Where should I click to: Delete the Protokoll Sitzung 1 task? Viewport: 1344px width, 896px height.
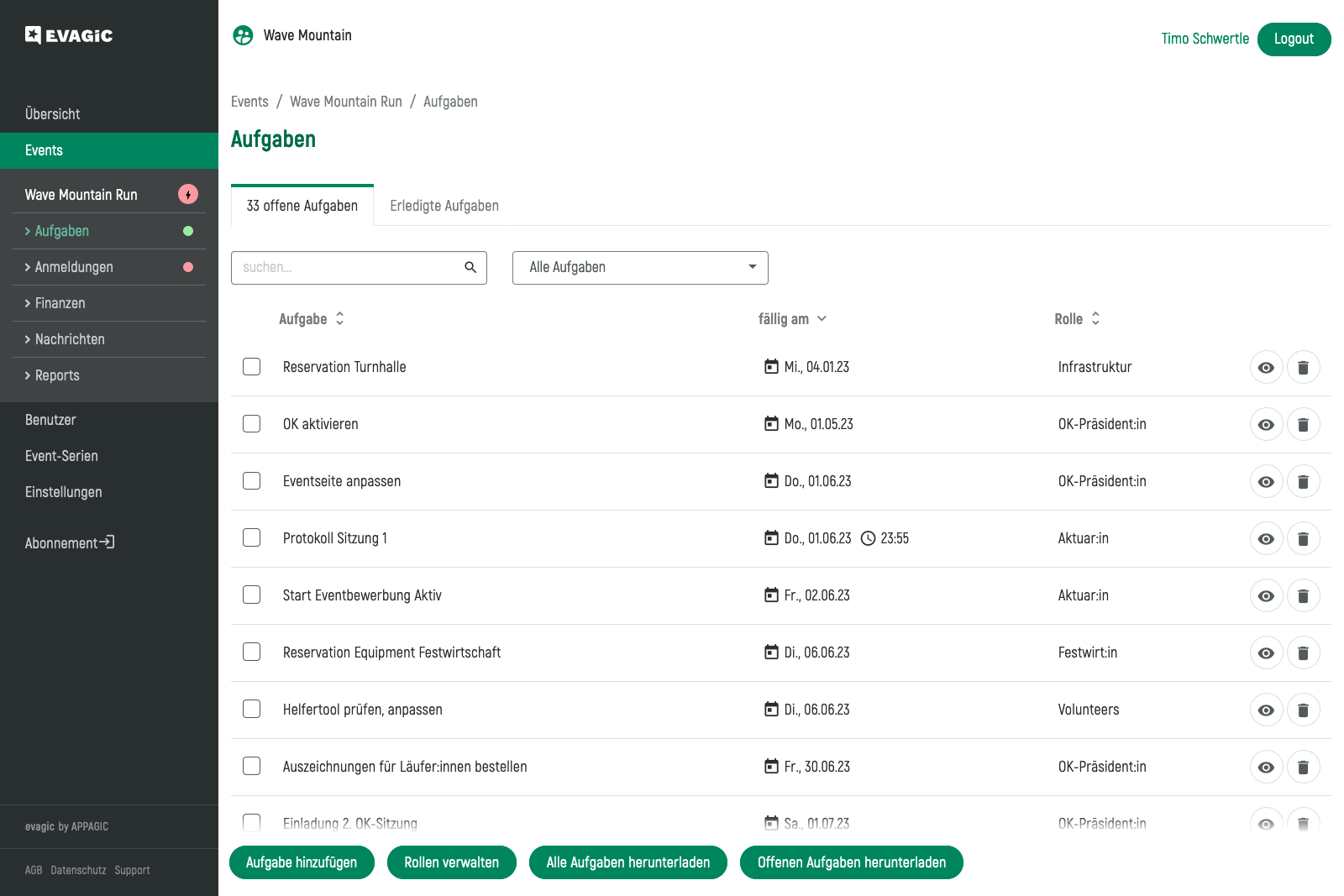pyautogui.click(x=1303, y=539)
